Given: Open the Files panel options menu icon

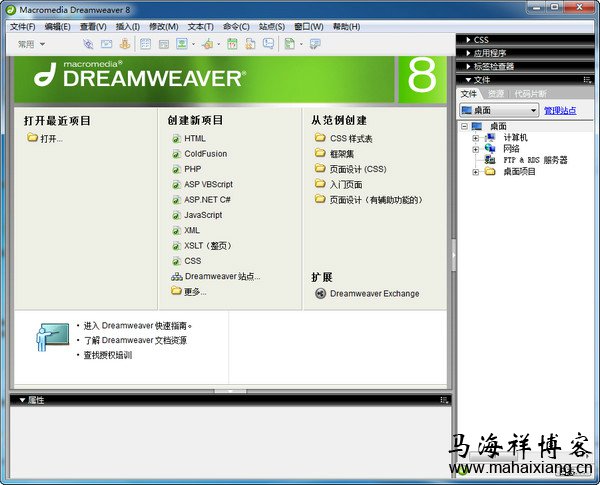Looking at the screenshot, I should pos(587,80).
